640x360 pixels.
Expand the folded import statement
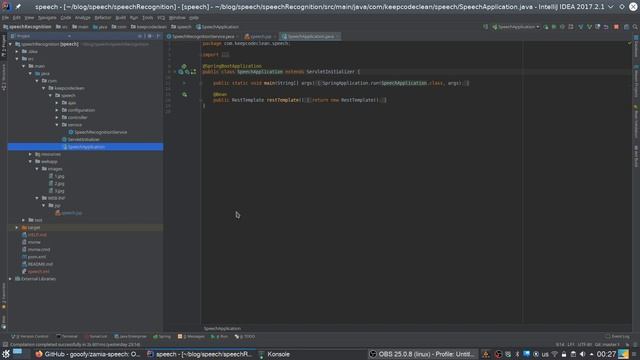tap(225, 55)
